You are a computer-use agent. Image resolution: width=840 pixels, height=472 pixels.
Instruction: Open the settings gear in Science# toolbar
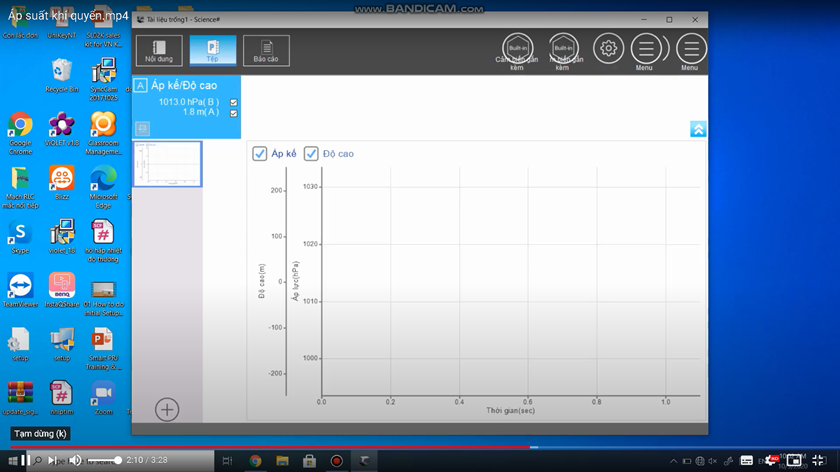point(608,49)
